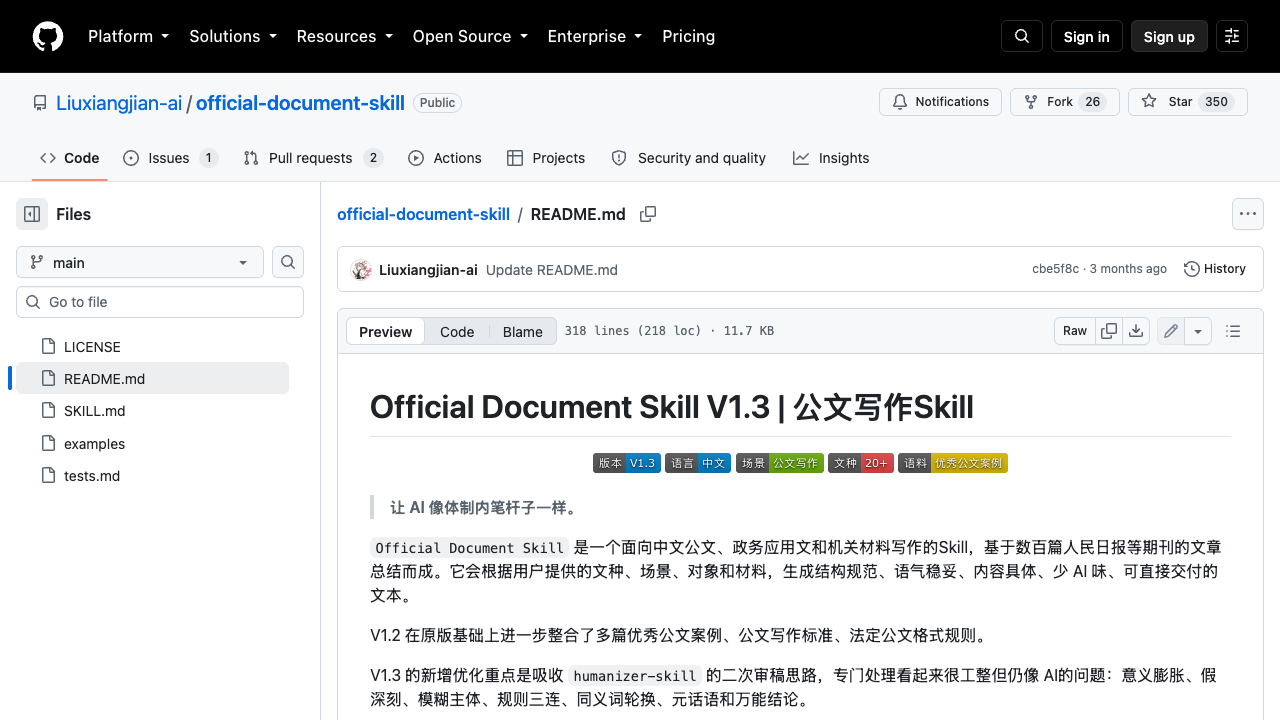Open LICENSE in file tree
Image resolution: width=1280 pixels, height=720 pixels.
click(x=152, y=347)
